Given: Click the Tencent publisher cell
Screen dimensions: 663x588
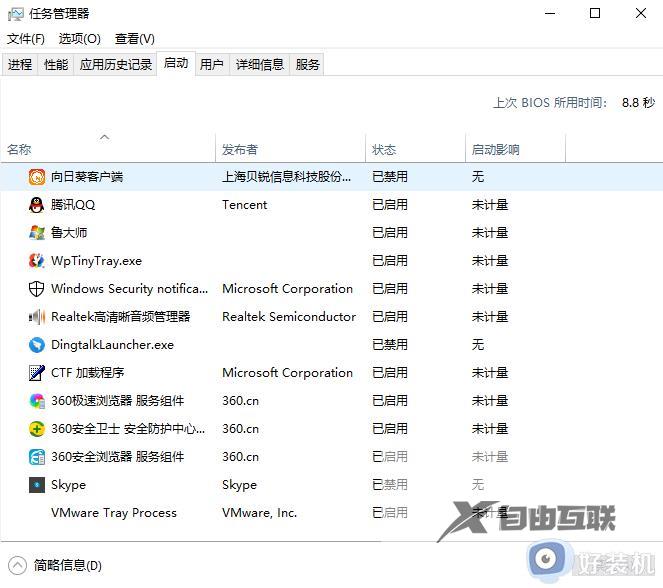Looking at the screenshot, I should 244,205.
